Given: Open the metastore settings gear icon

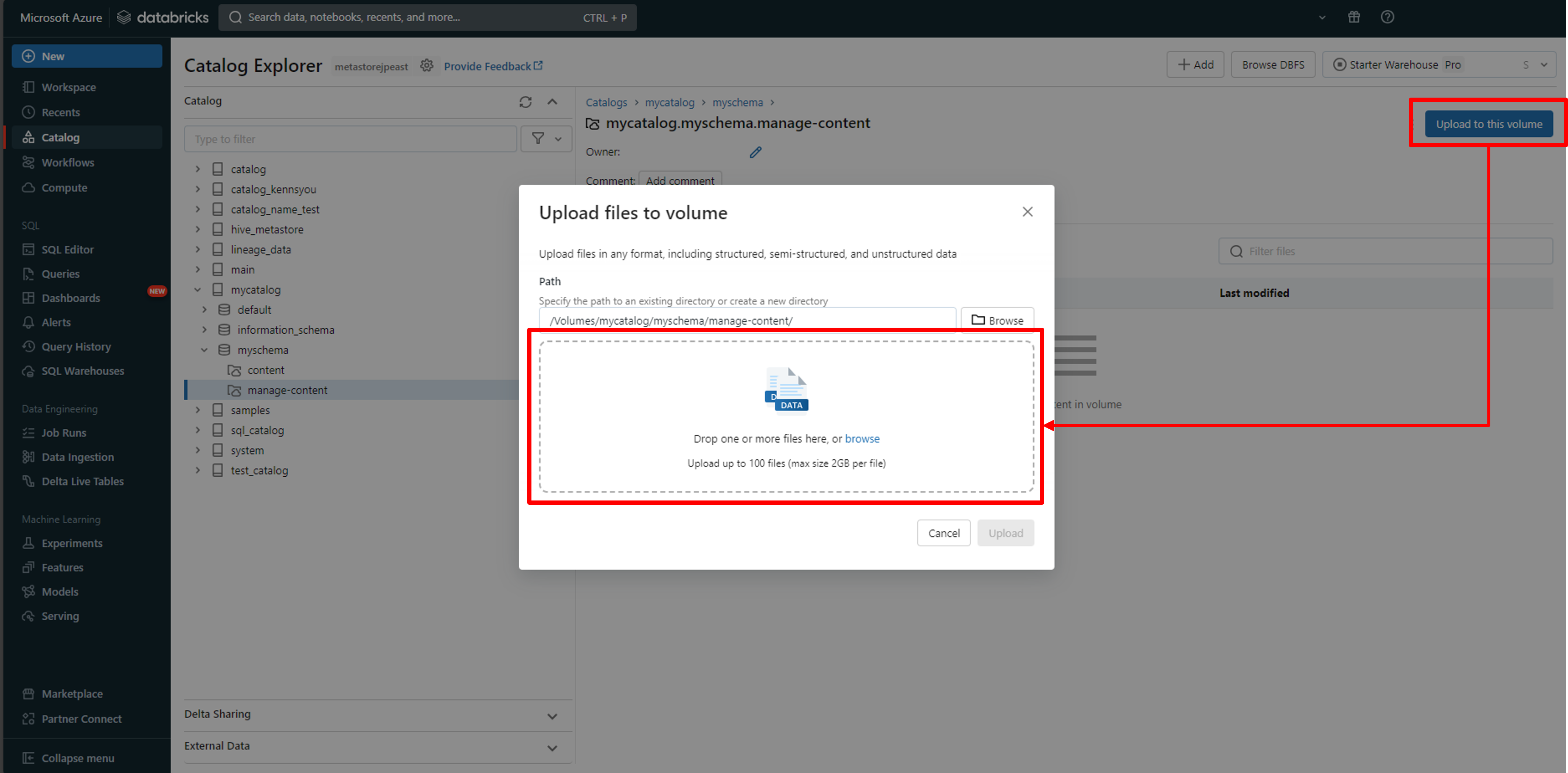Looking at the screenshot, I should (427, 66).
